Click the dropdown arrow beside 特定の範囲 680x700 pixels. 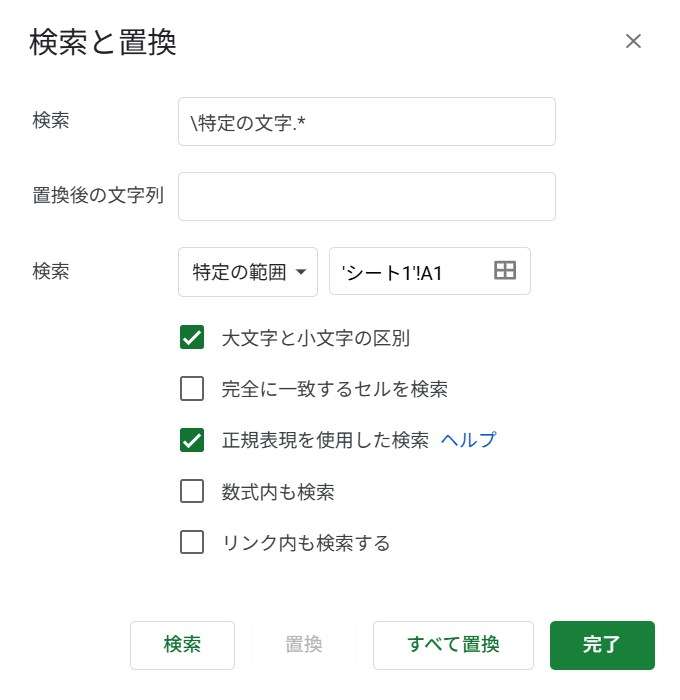301,272
